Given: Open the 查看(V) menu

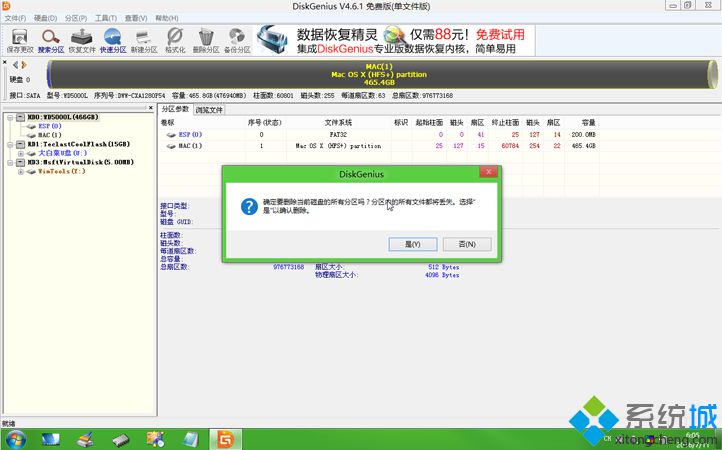Looking at the screenshot, I should [136, 18].
